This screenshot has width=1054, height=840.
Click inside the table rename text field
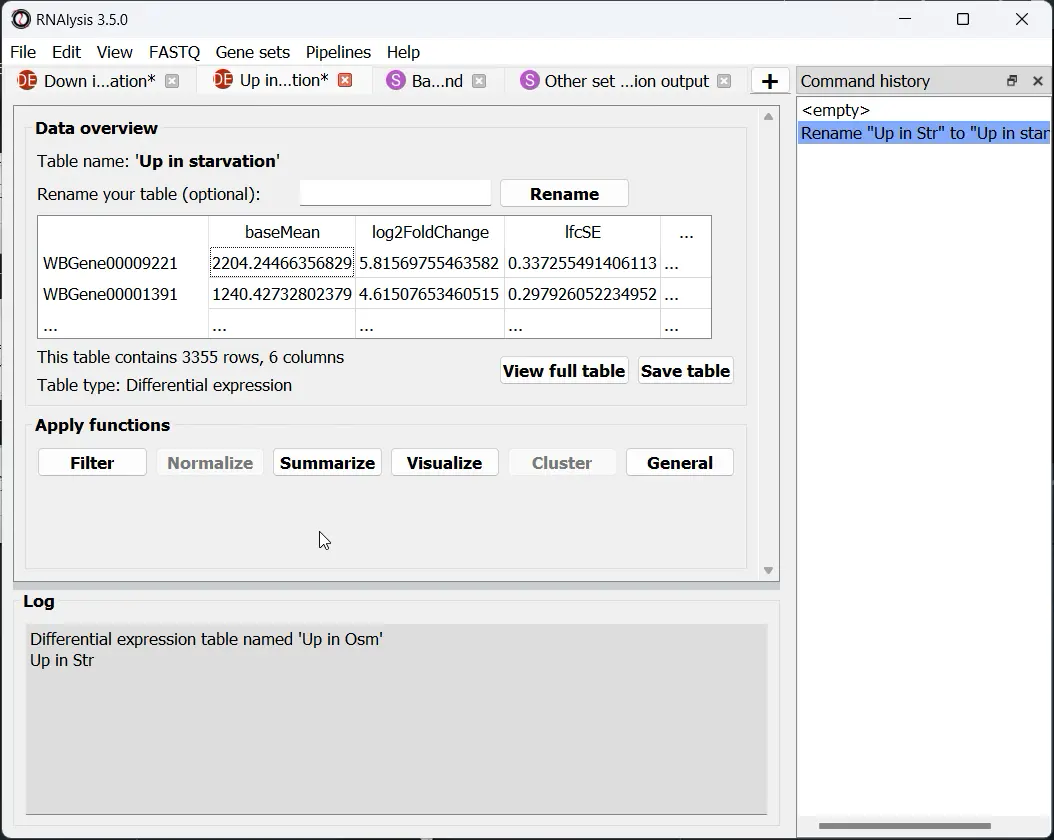point(394,192)
